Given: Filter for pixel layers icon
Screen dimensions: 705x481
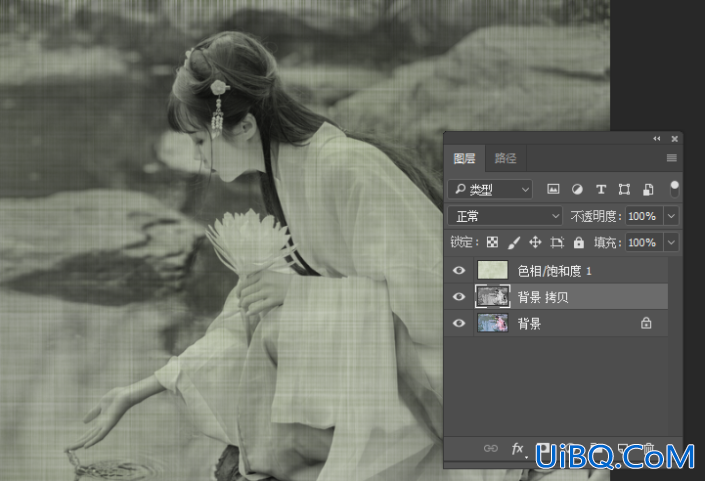Looking at the screenshot, I should point(553,189).
